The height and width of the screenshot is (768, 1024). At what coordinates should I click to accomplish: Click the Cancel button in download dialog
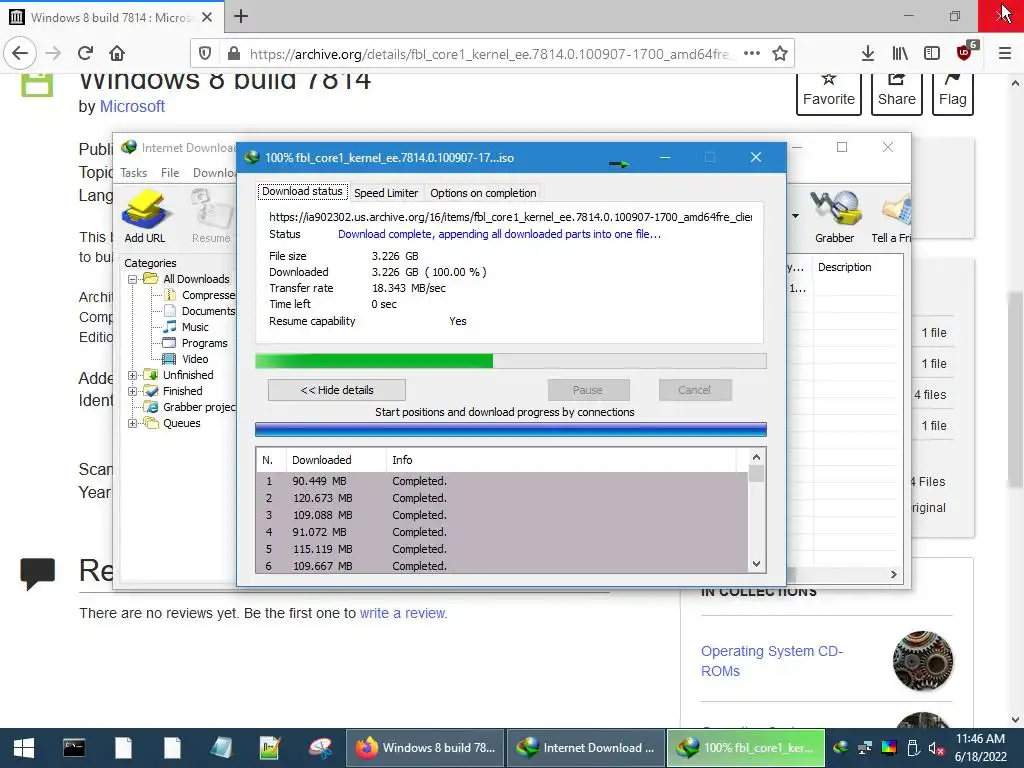pyautogui.click(x=694, y=390)
